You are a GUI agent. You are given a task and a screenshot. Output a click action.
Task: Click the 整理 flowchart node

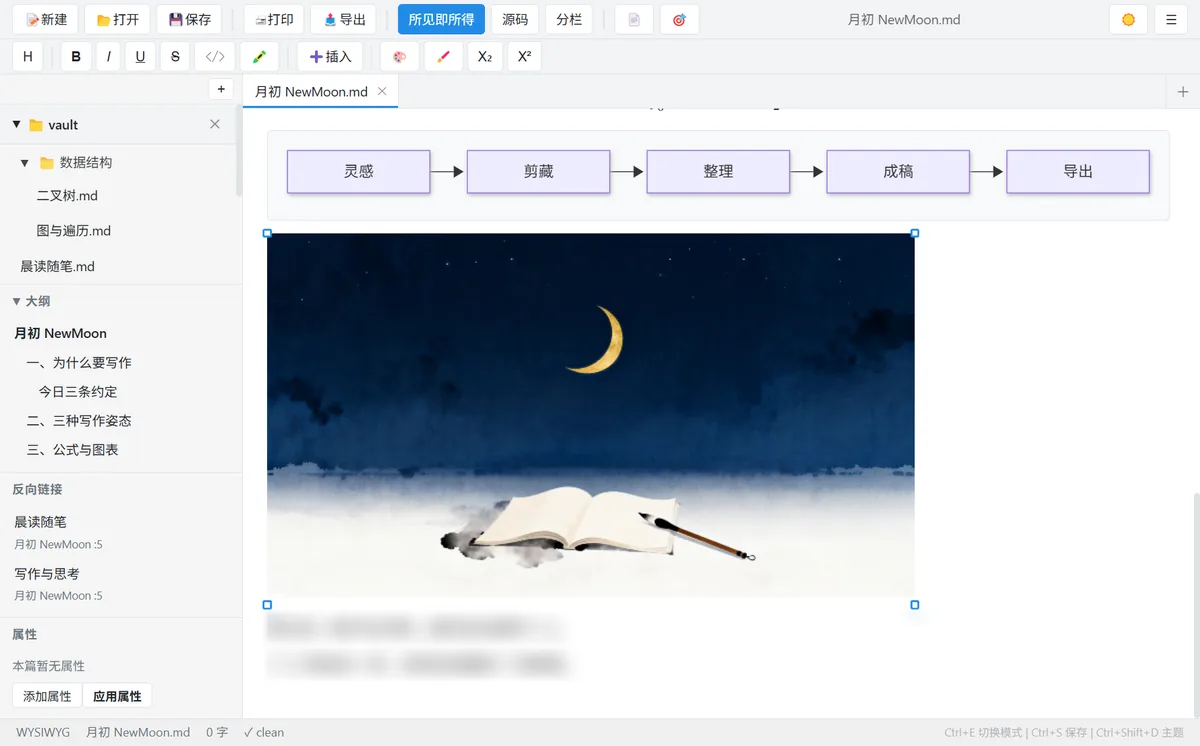[x=718, y=171]
